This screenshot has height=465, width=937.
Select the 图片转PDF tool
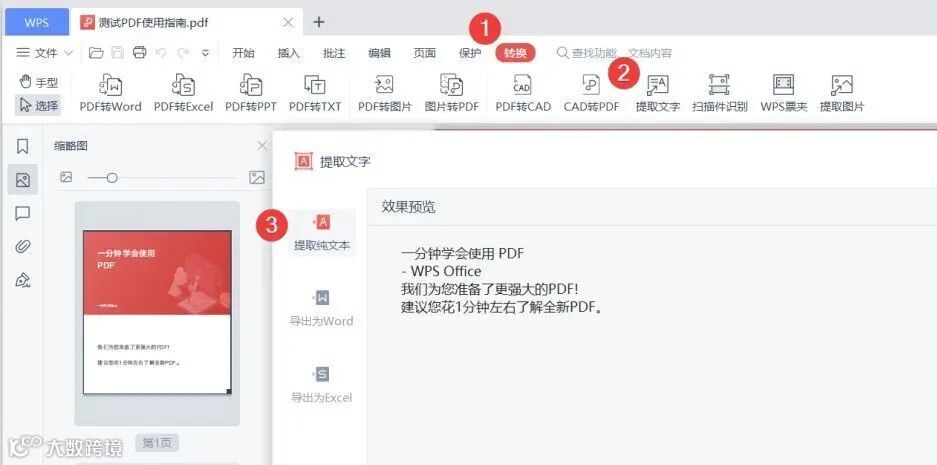point(452,93)
